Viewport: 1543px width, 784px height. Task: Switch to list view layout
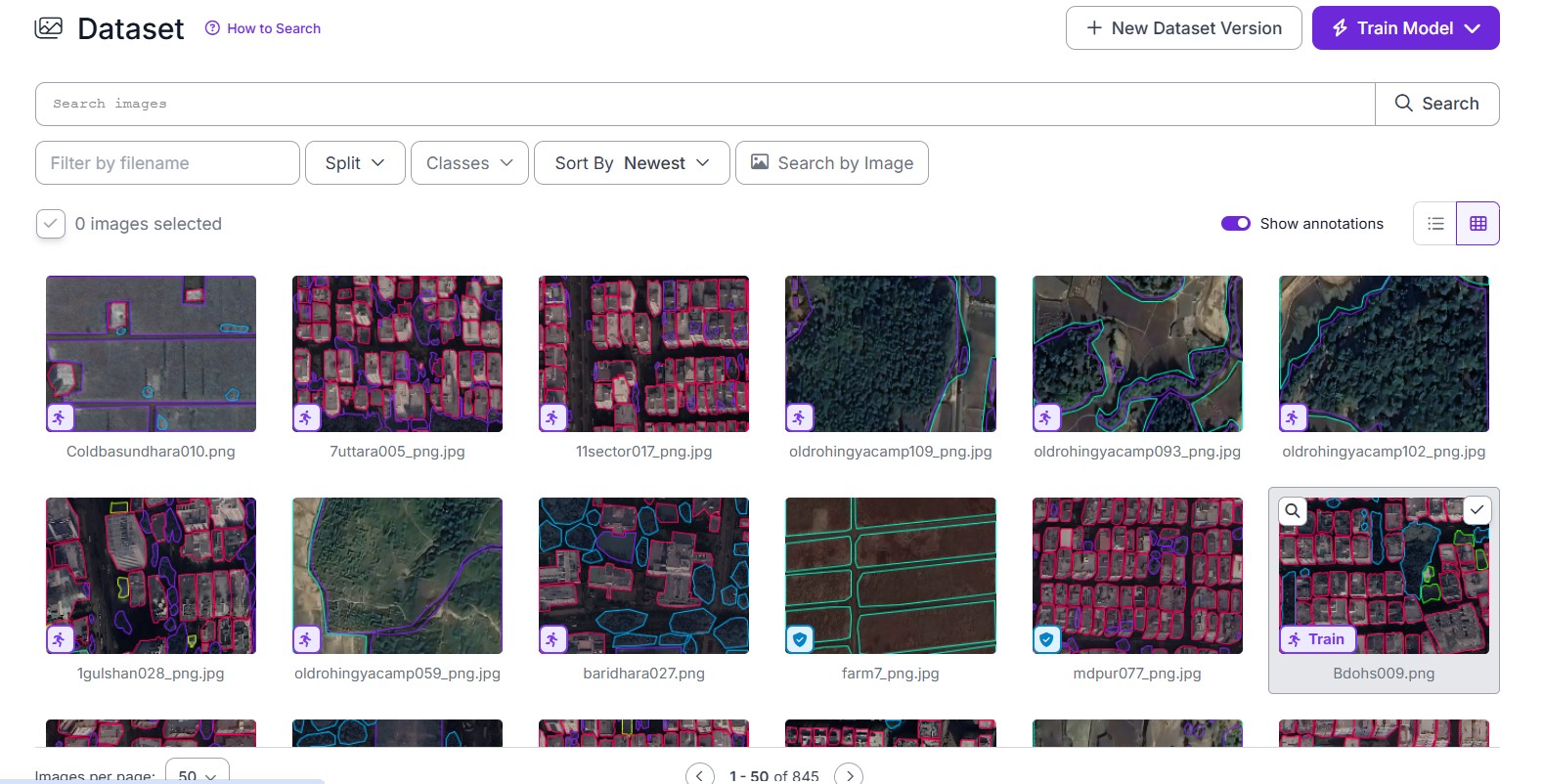coord(1434,224)
